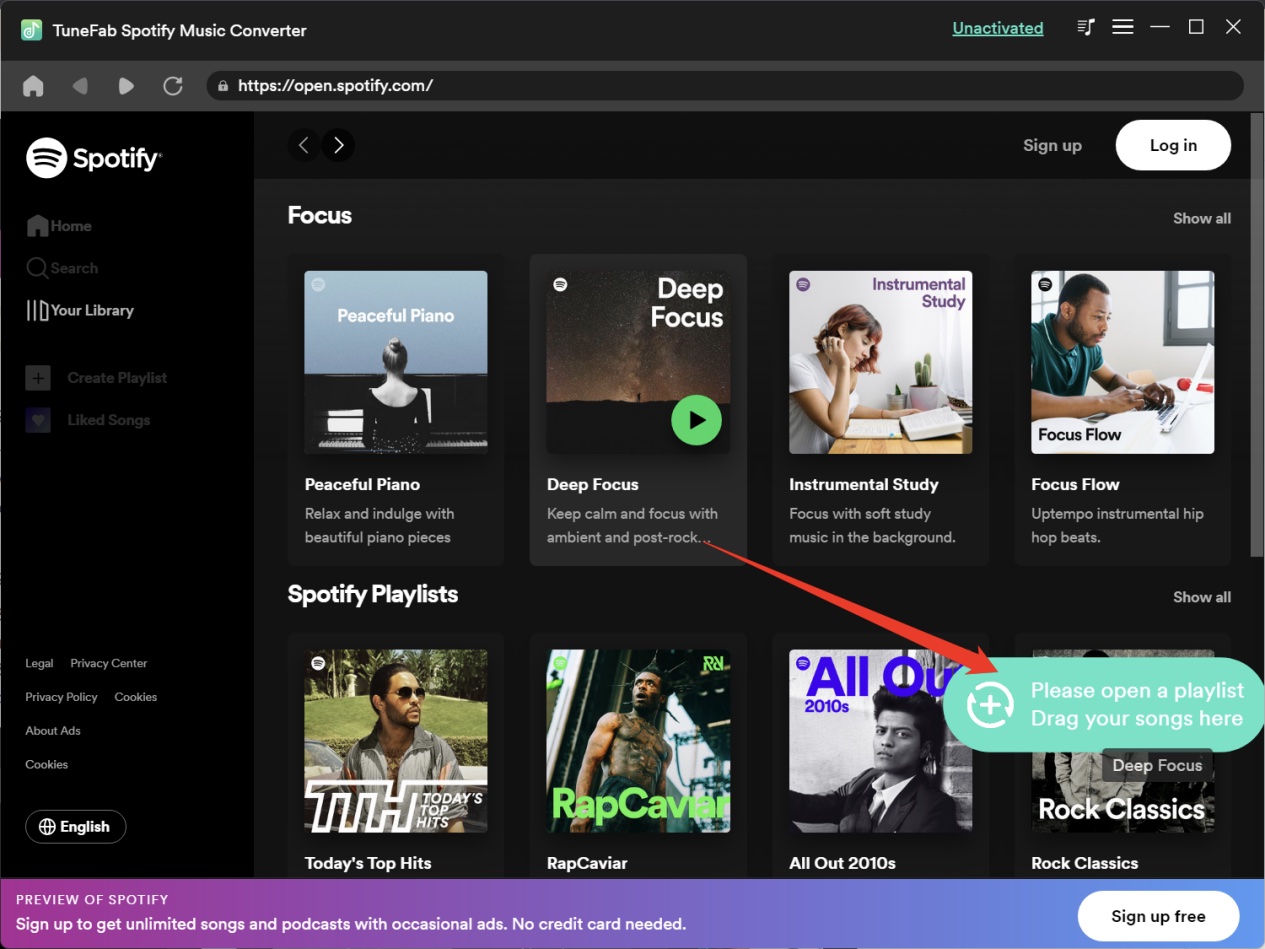Click the Instrumental Study title text

coord(864,484)
